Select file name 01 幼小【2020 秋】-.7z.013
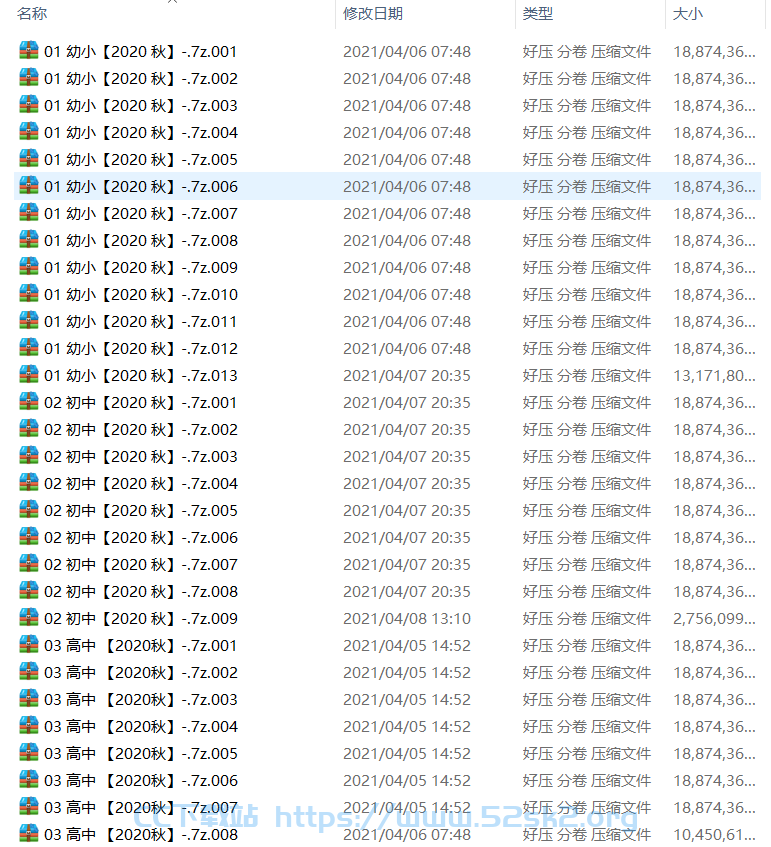Image resolution: width=771 pixels, height=847 pixels. pyautogui.click(x=140, y=376)
